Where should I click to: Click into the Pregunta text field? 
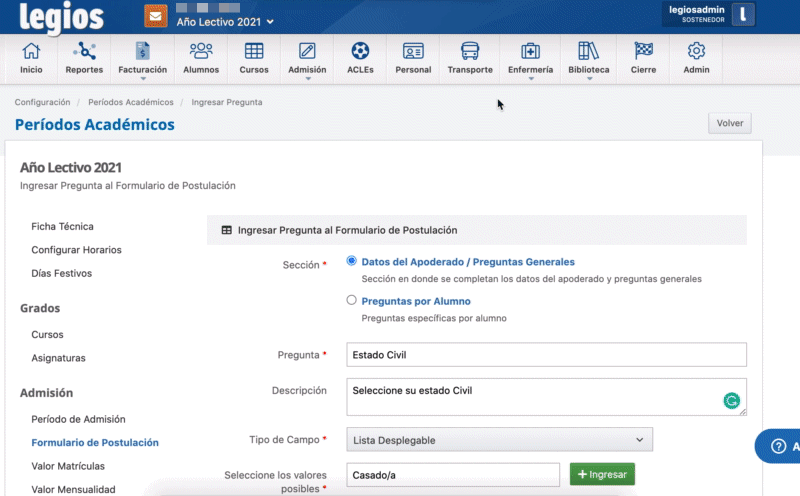tap(546, 355)
